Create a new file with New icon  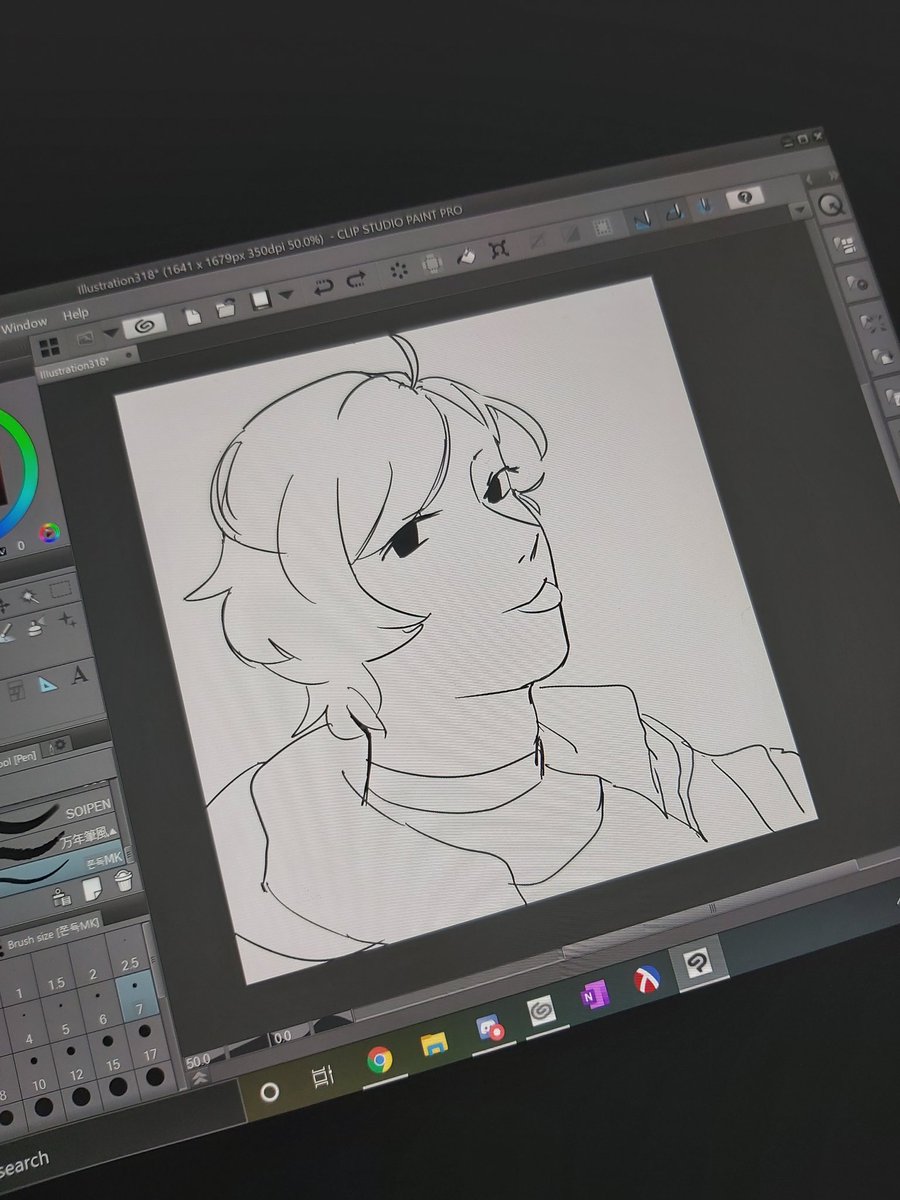click(193, 316)
